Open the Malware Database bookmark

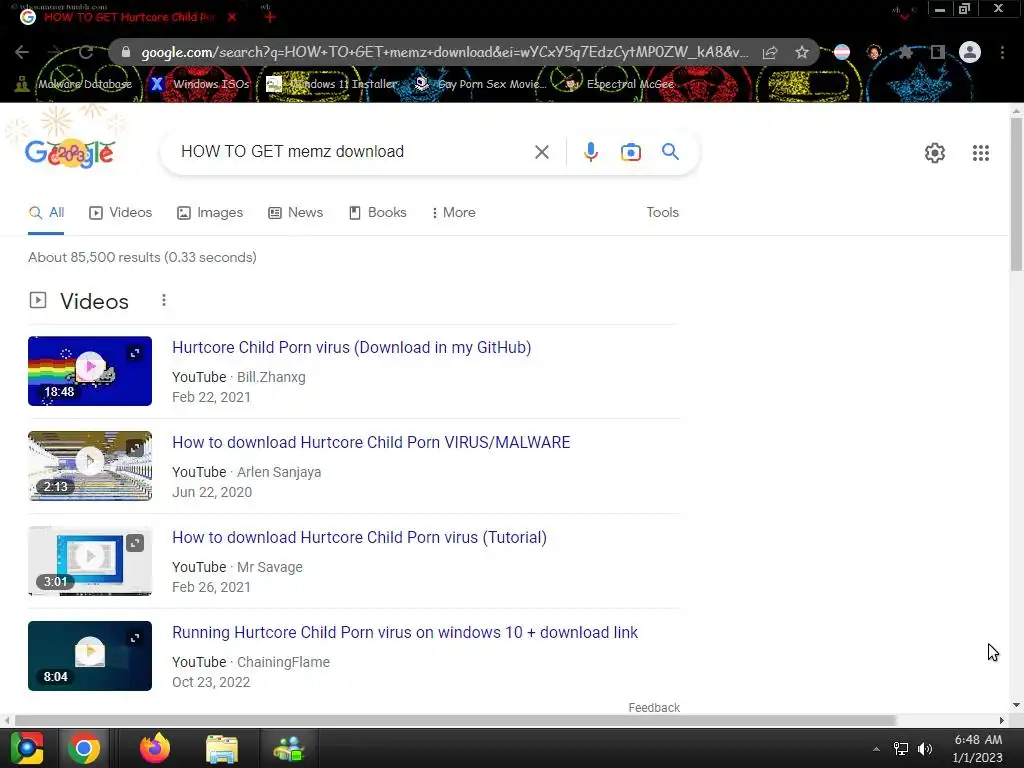click(74, 84)
